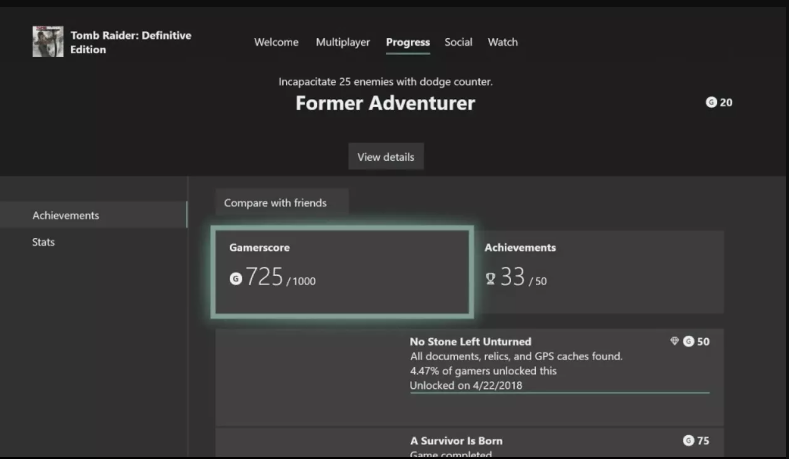
Task: Open the Watch tab
Action: [x=503, y=42]
